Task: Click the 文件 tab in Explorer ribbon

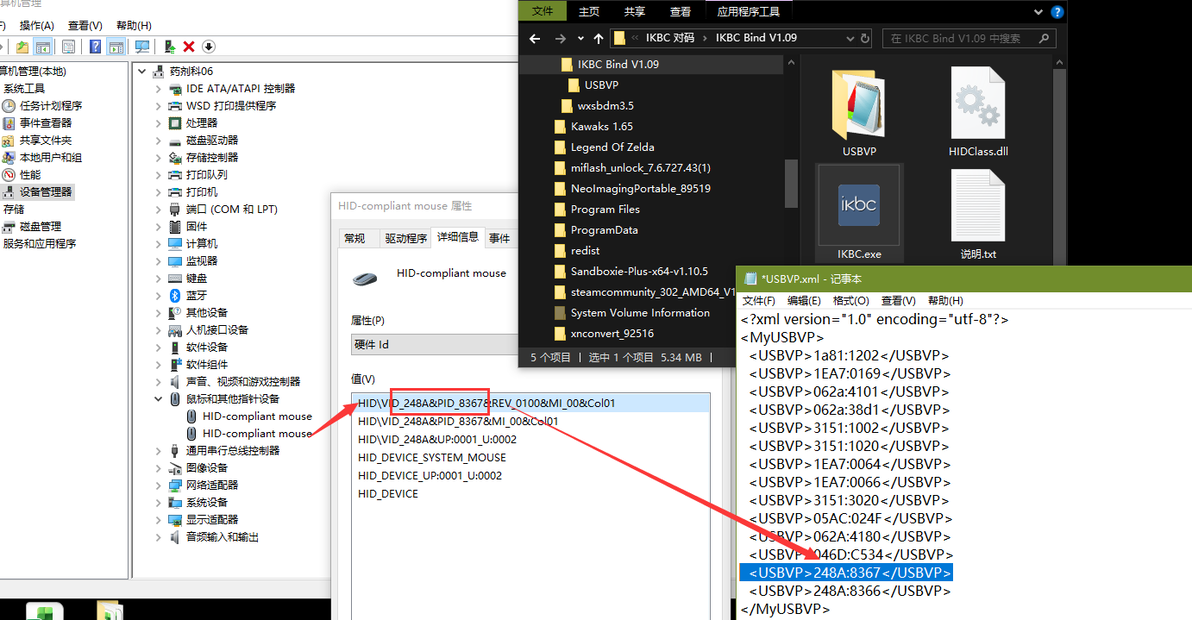Action: tap(543, 11)
